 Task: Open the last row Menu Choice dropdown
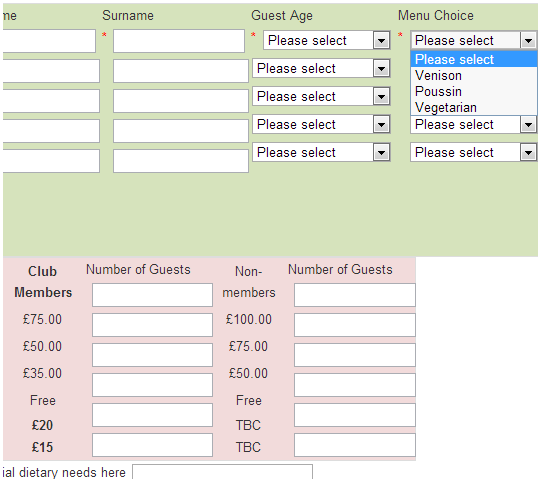473,152
